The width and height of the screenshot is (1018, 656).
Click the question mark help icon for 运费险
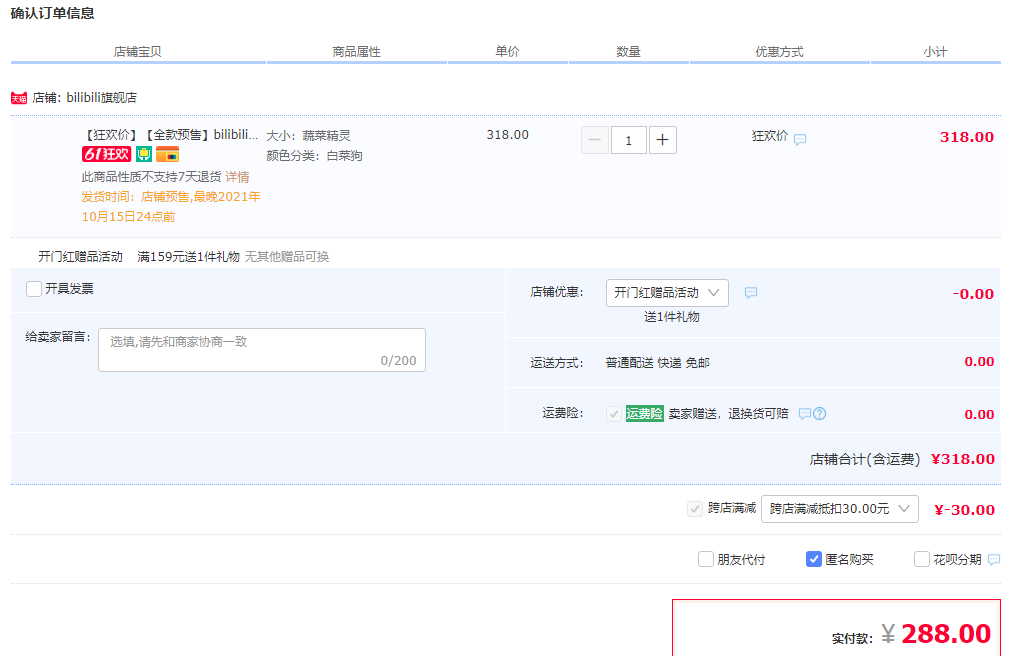coord(819,414)
